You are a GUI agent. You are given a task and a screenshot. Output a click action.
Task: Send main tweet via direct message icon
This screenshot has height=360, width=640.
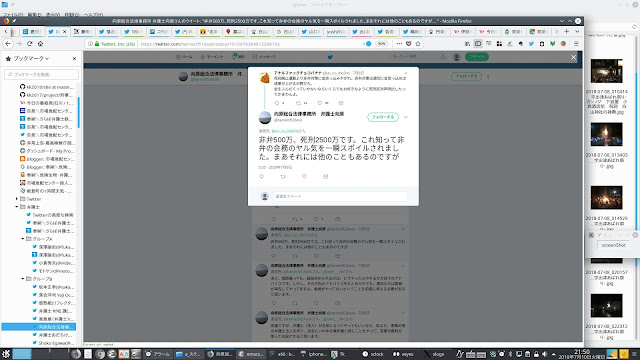[x=325, y=176]
